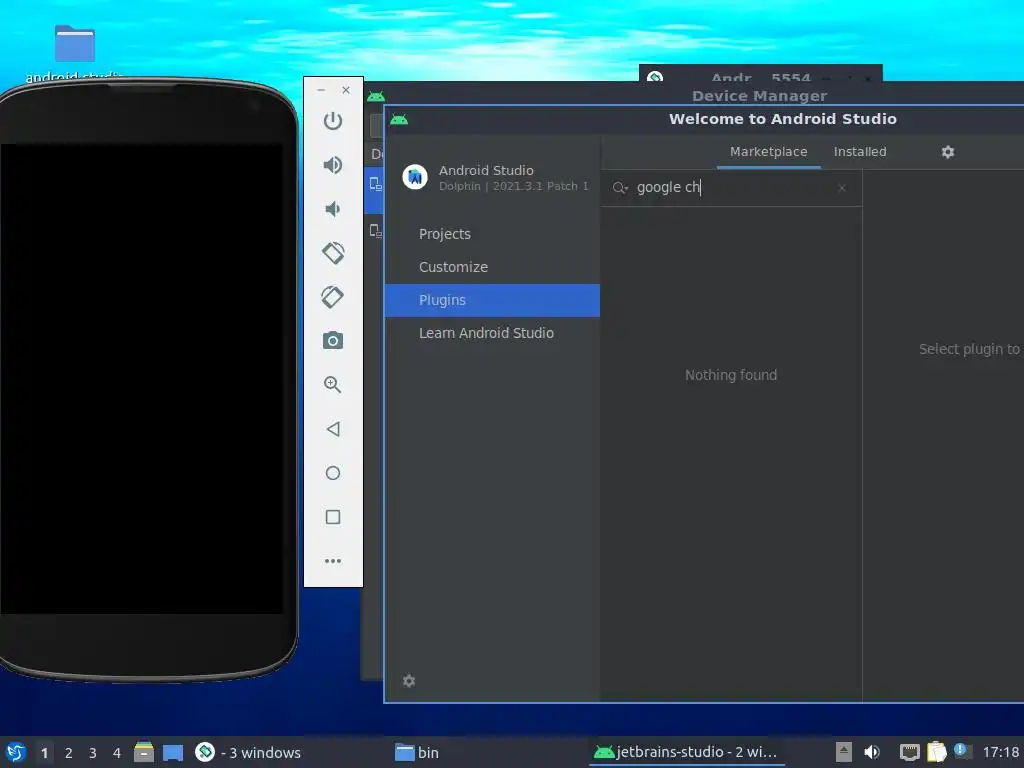
Task: Select second device icon in Device Manager
Action: point(376,231)
